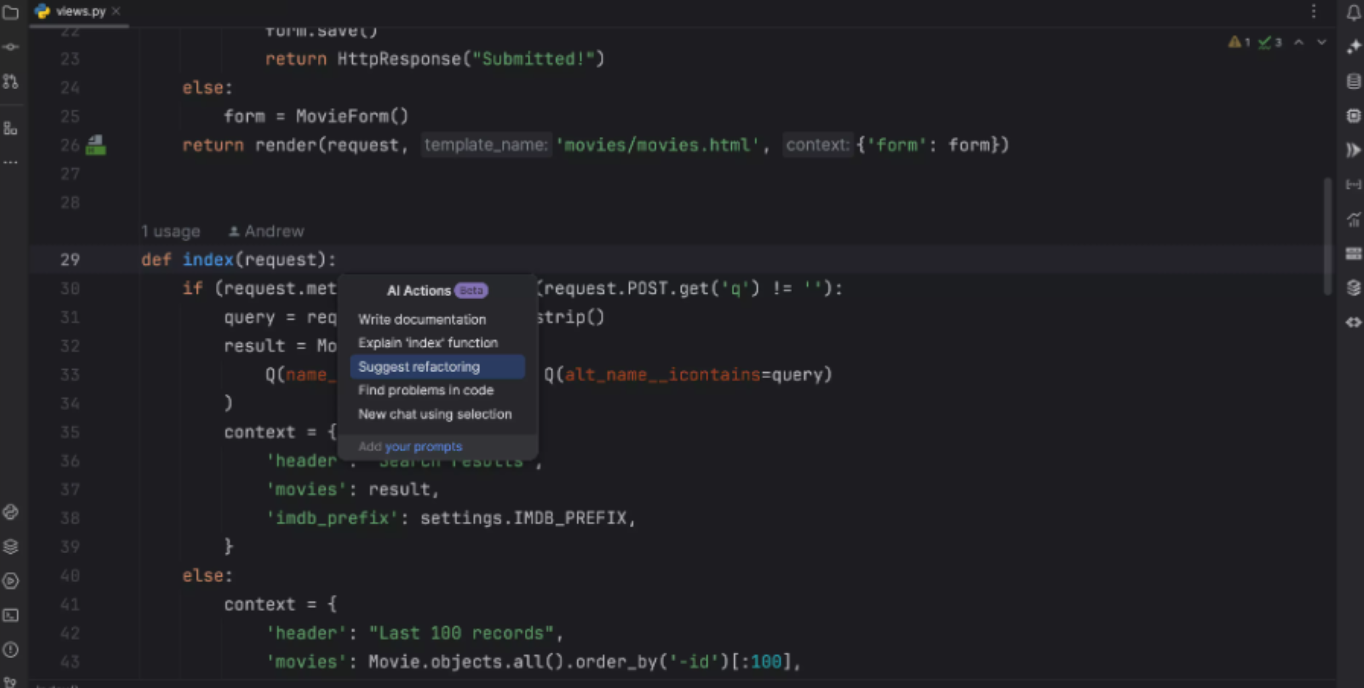Click the 'else:' keyword on line 40
Screen dimensions: 1364x688
point(207,576)
